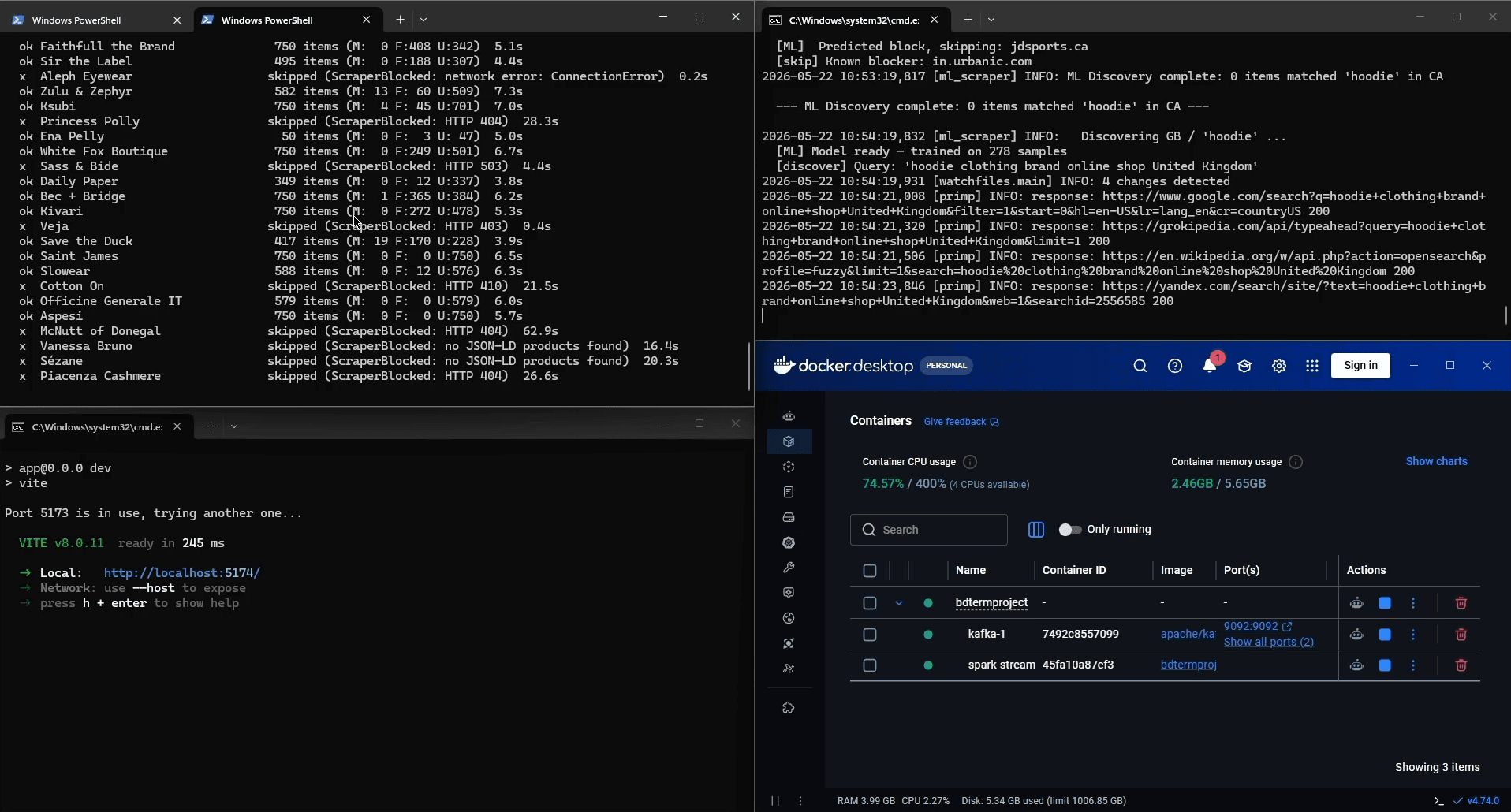
Task: Select Containers icon in Docker sidebar
Action: (789, 441)
